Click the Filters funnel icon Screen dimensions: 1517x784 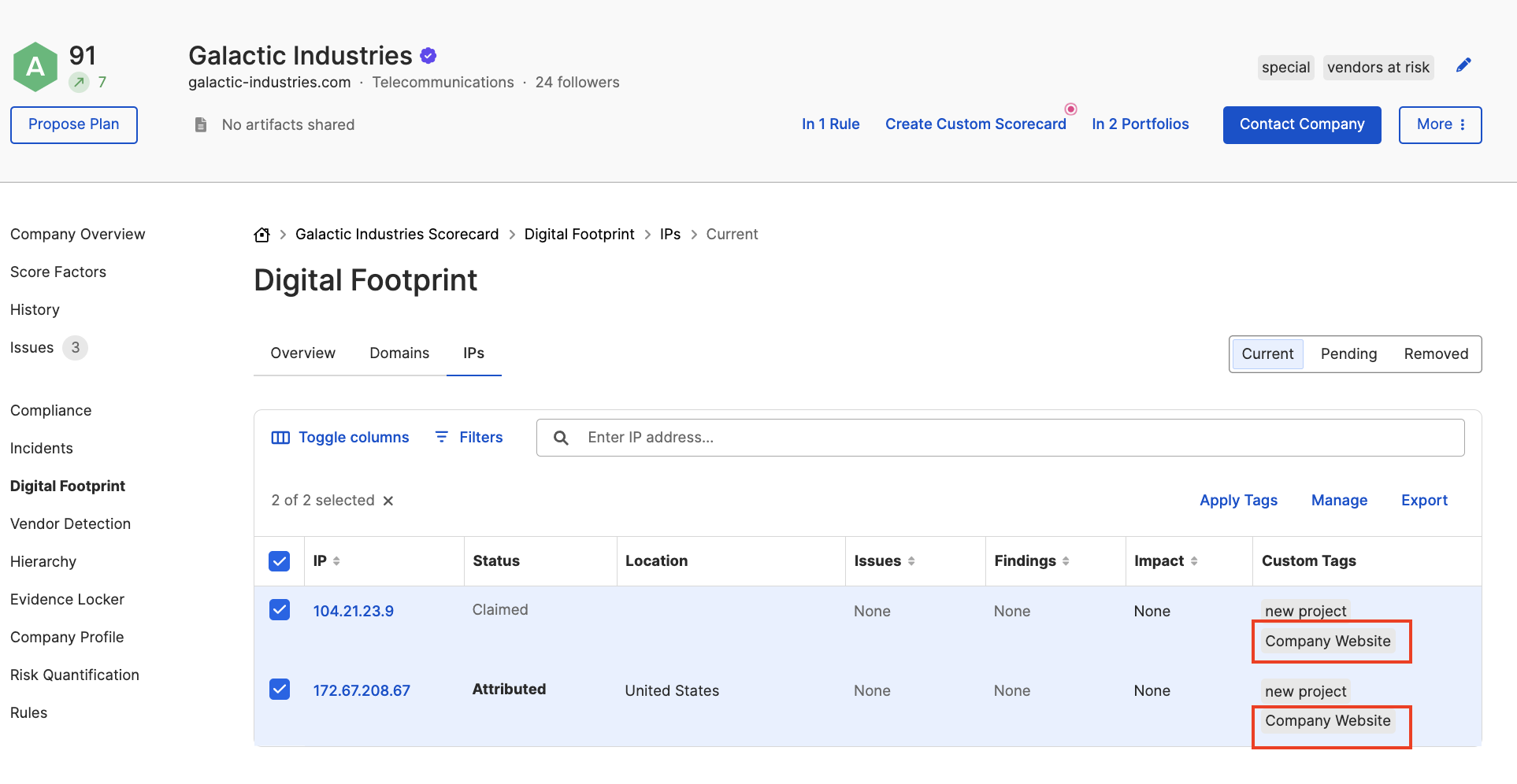(x=442, y=437)
